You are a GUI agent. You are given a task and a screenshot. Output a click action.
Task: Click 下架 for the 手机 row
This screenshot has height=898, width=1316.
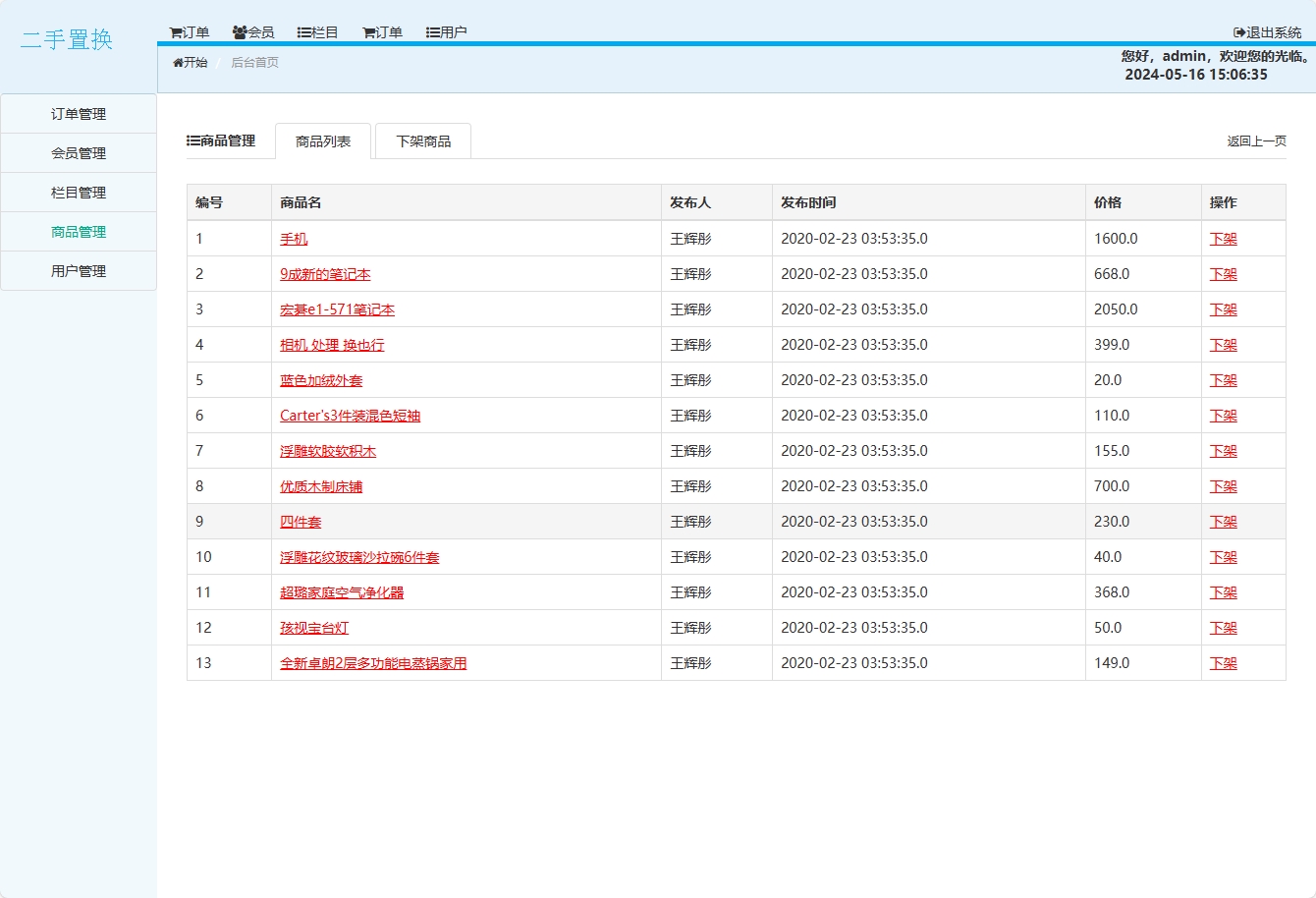[1223, 239]
